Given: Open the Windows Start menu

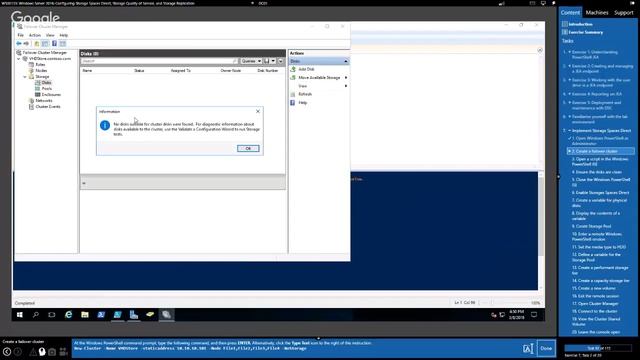Looking at the screenshot, I should (x=20, y=315).
